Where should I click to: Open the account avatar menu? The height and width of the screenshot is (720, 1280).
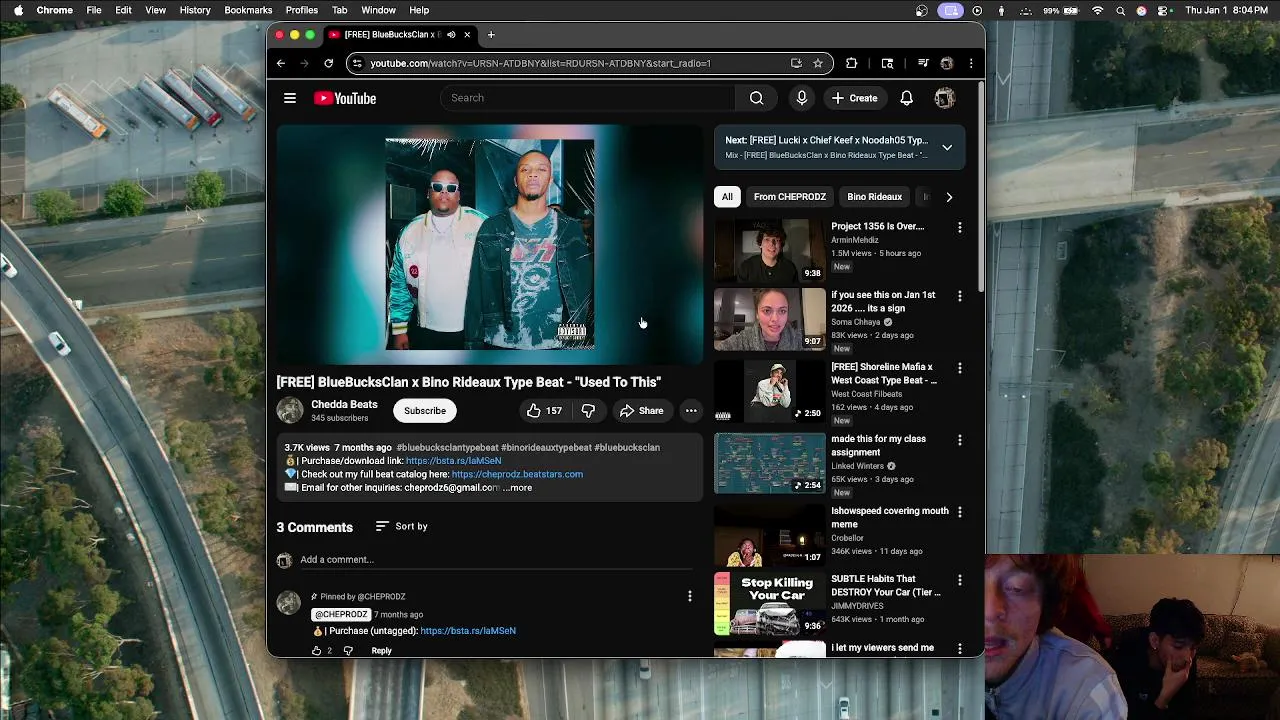pos(944,98)
